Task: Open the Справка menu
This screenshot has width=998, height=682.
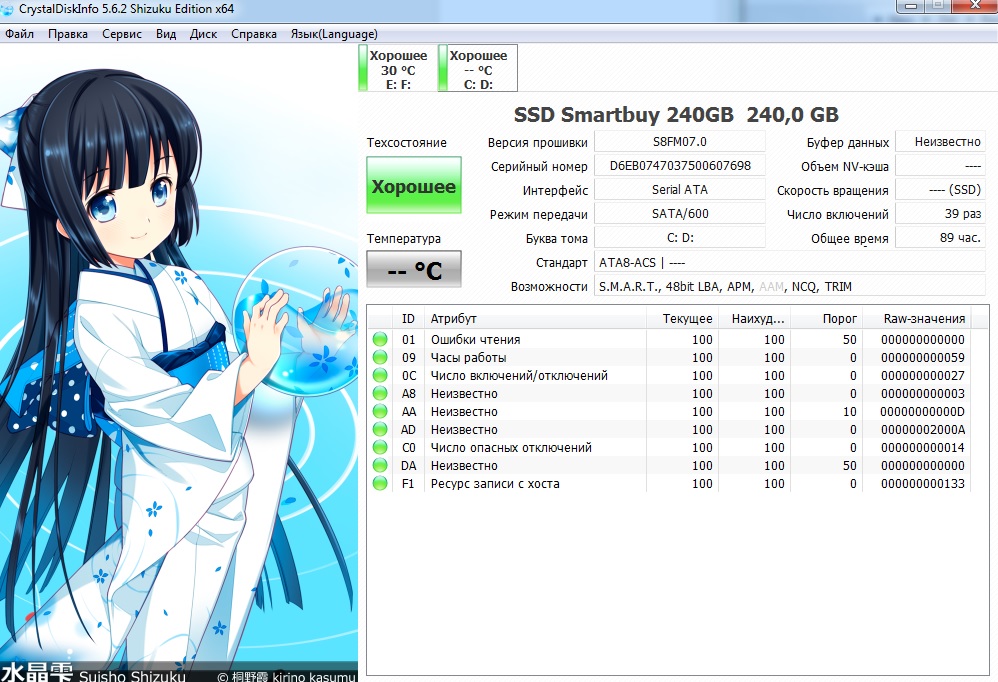Action: tap(253, 34)
